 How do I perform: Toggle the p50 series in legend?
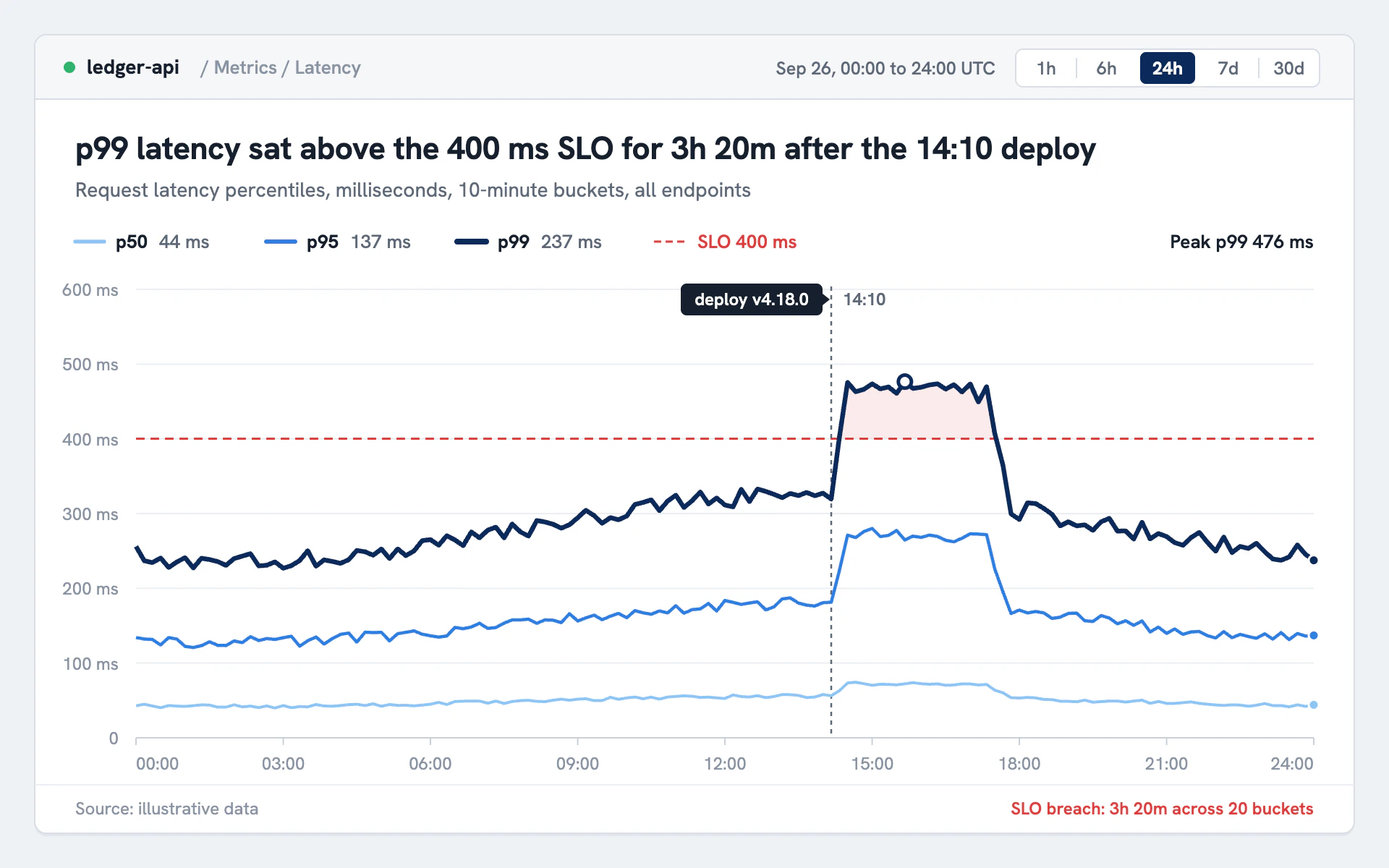[x=141, y=242]
